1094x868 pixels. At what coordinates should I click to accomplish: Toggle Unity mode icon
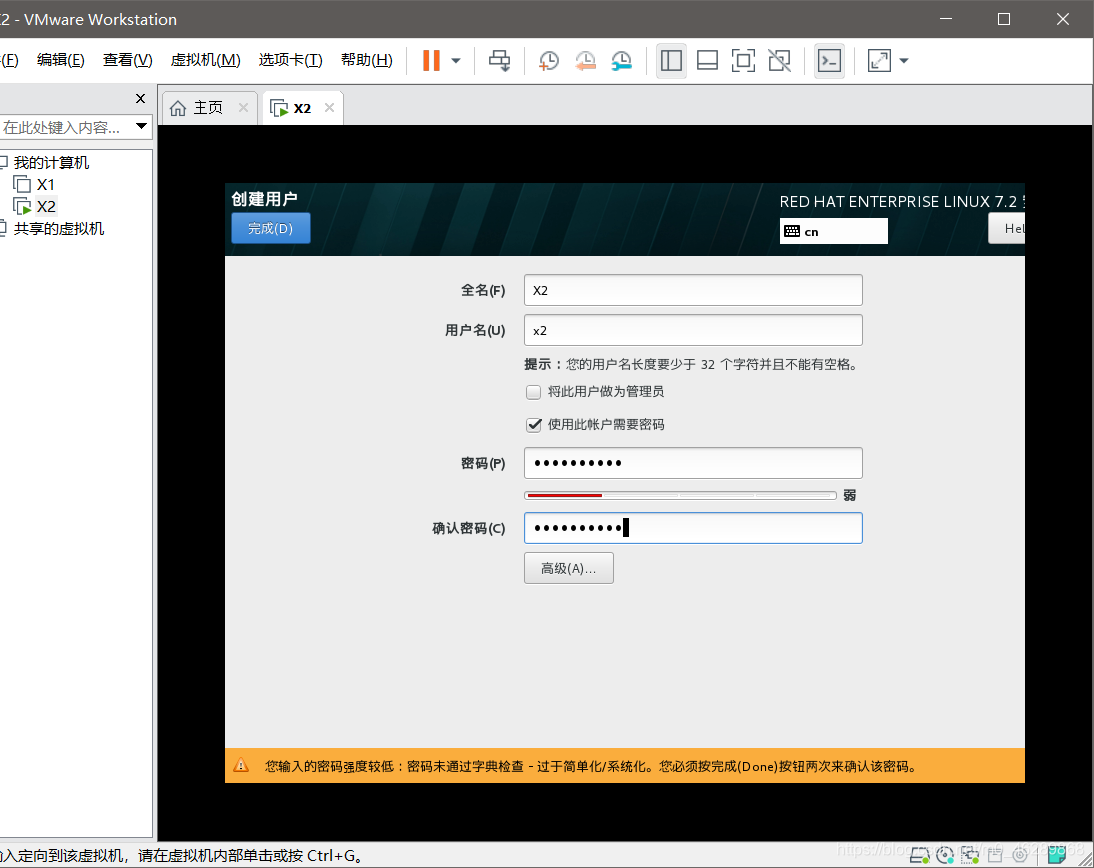pos(779,61)
